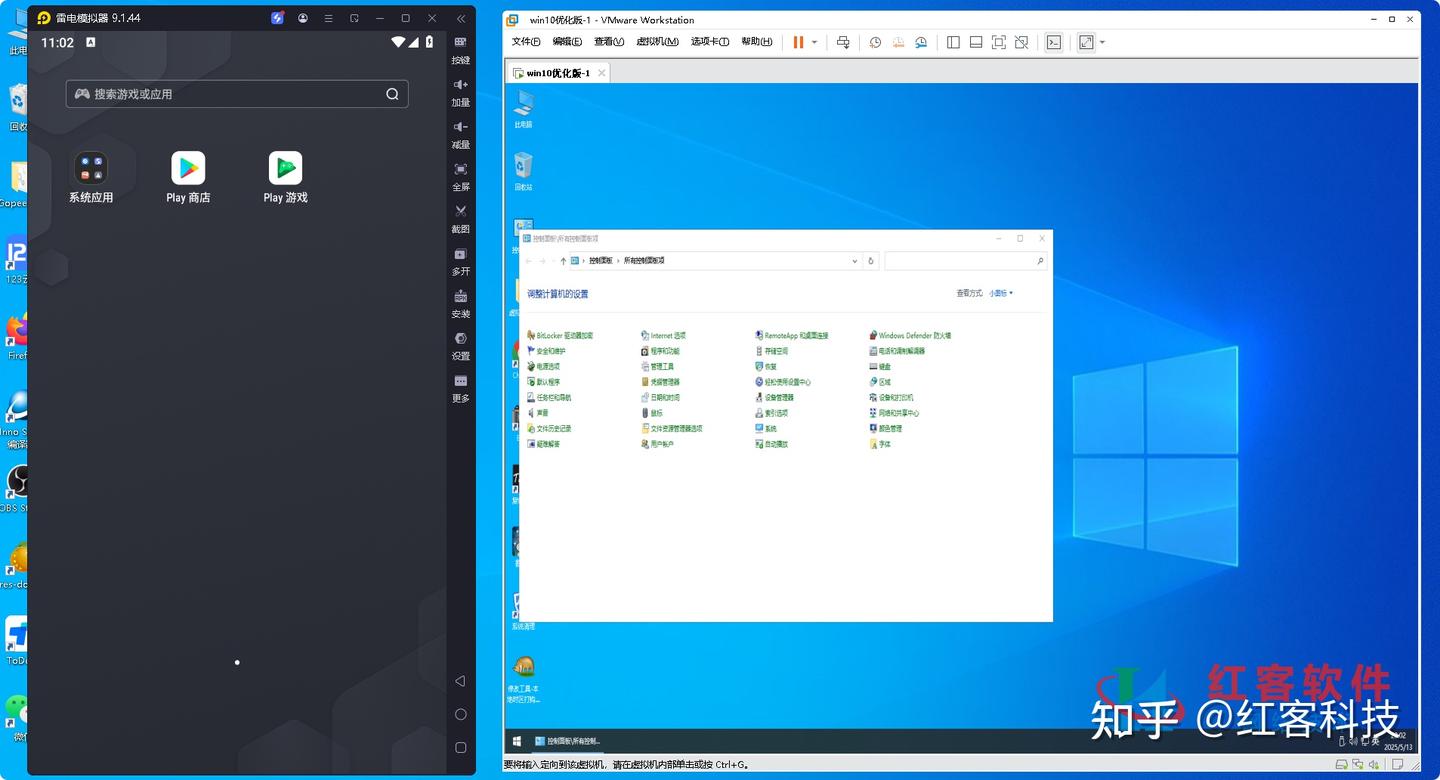Open 网络和共享中心

point(894,413)
